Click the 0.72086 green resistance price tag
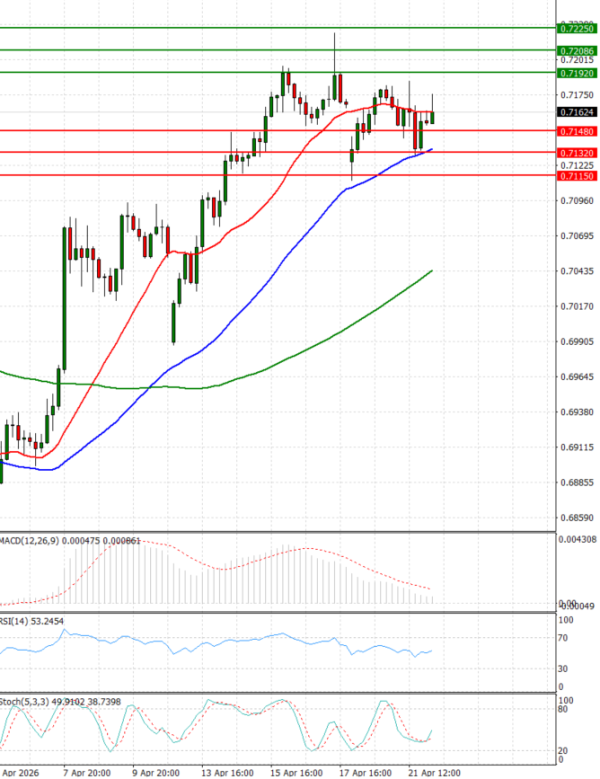This screenshot has width=600, height=779. 578,50
